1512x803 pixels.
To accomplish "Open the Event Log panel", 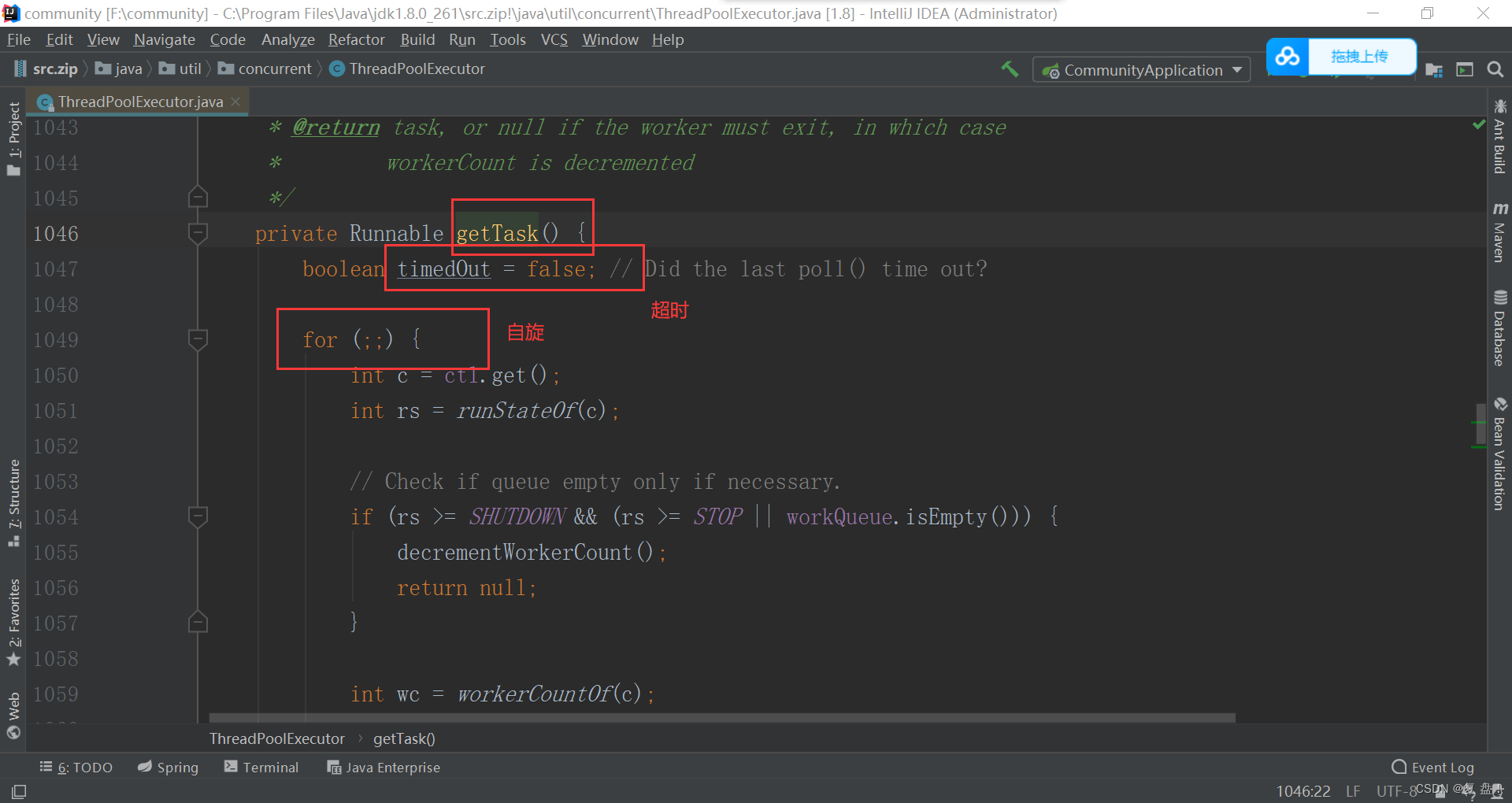I will coord(1432,768).
